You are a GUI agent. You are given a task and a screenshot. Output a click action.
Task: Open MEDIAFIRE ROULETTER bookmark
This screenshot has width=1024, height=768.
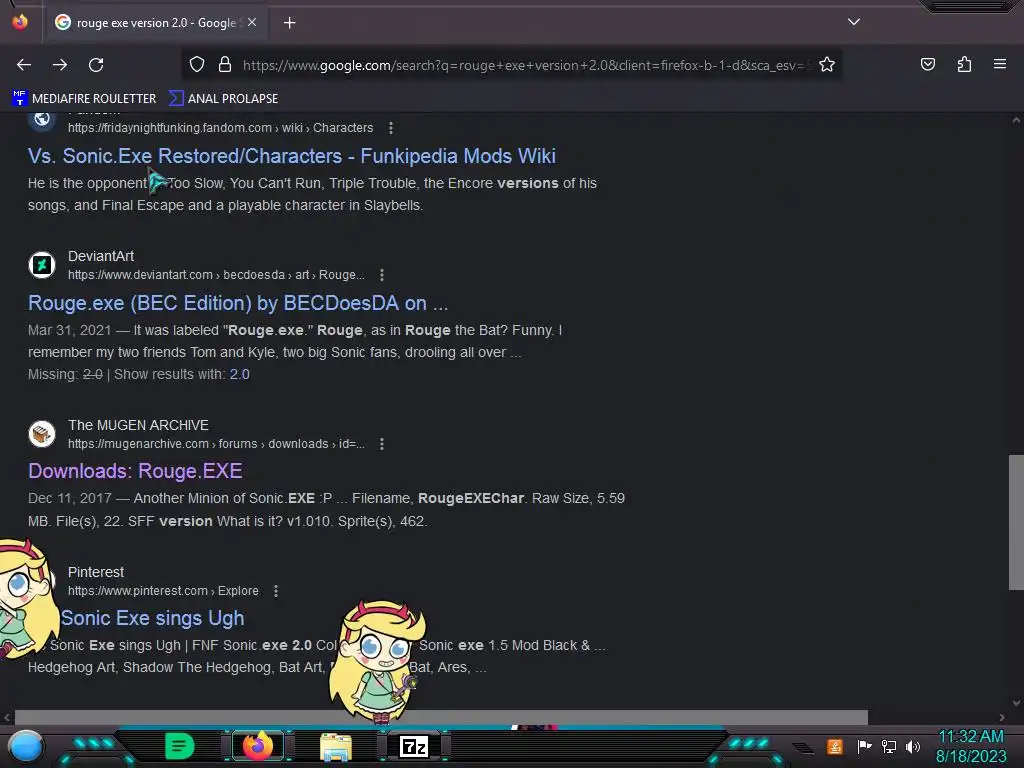84,99
